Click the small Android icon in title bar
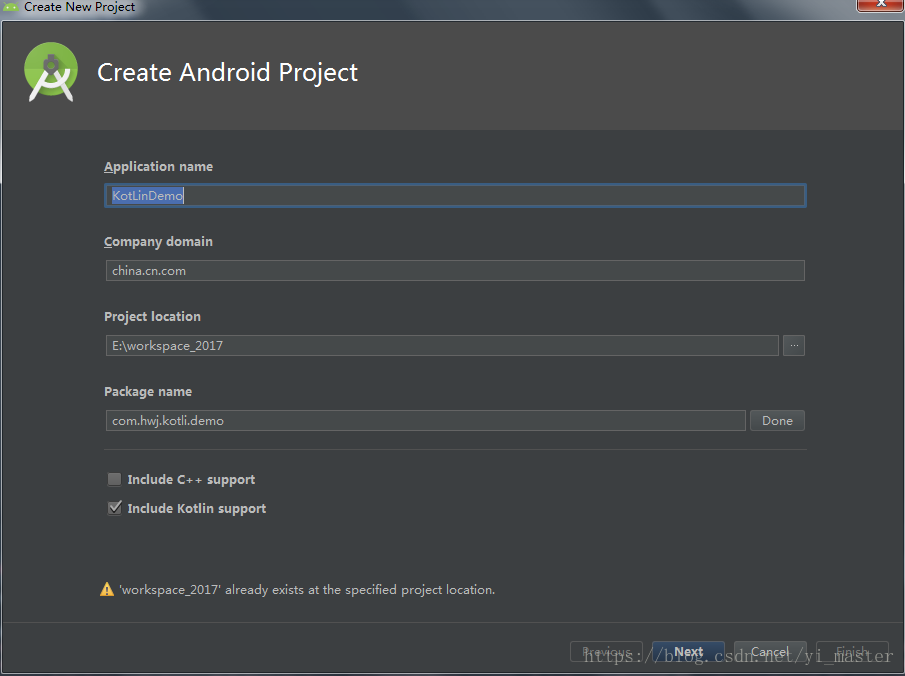This screenshot has height=676, width=905. (10, 7)
